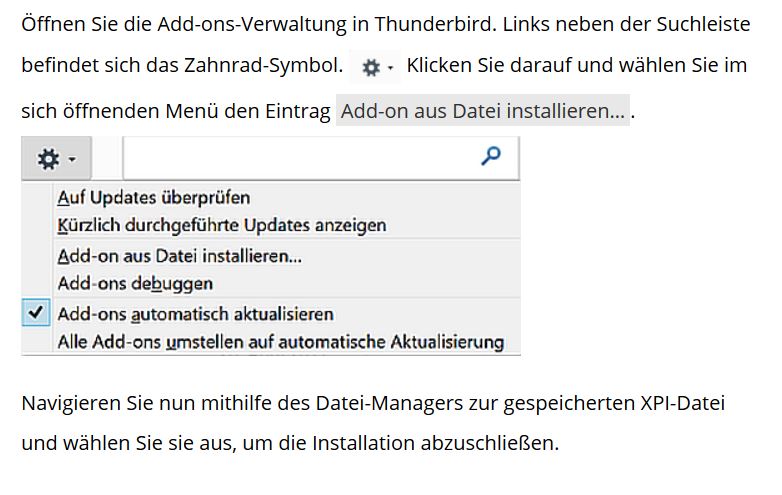Click the small arrow beside the inline gear
This screenshot has height=495, width=782.
pos(390,69)
